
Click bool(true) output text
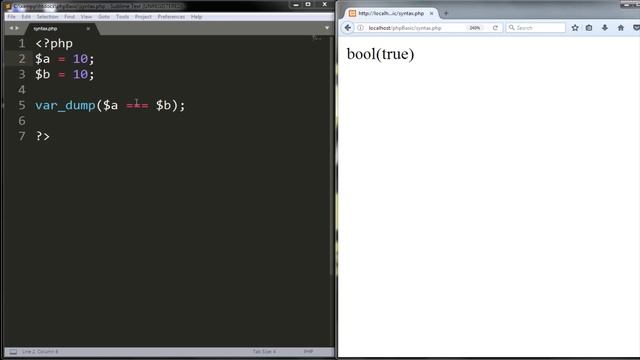click(380, 54)
